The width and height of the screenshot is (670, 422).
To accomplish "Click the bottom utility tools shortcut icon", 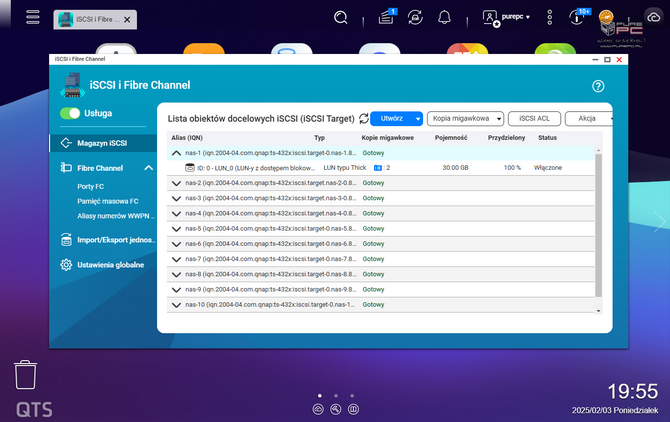I will [x=336, y=409].
